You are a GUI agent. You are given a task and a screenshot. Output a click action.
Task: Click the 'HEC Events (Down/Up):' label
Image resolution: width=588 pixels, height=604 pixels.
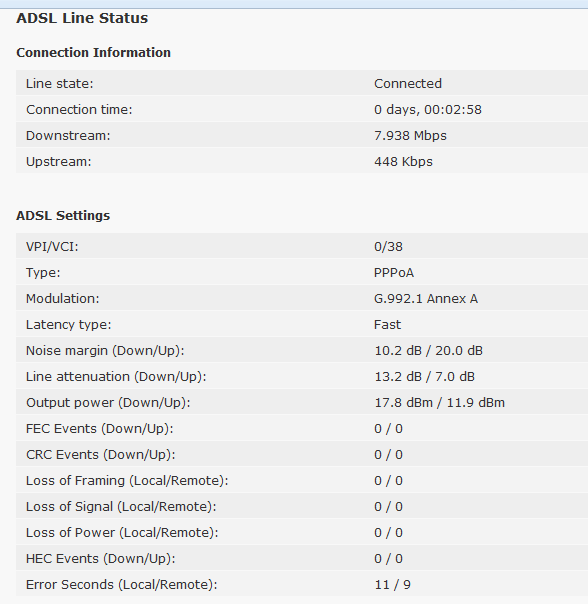coord(101,559)
